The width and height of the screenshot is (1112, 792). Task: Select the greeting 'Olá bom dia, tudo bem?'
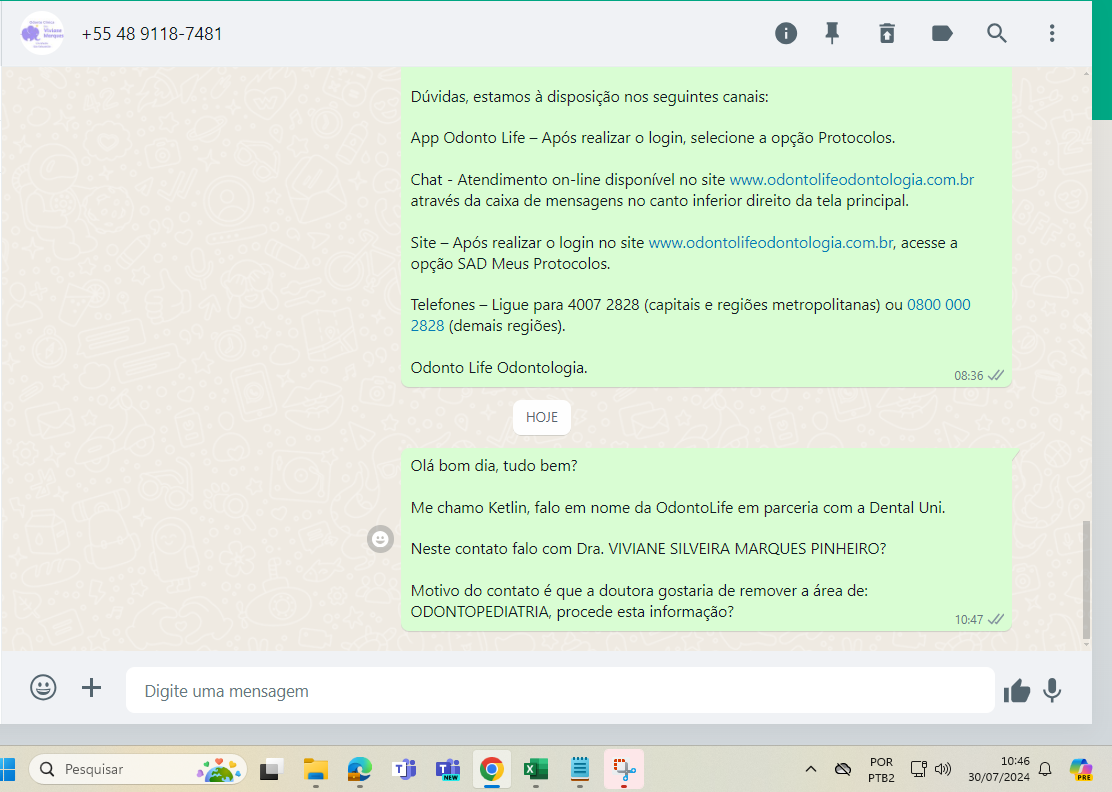(494, 466)
